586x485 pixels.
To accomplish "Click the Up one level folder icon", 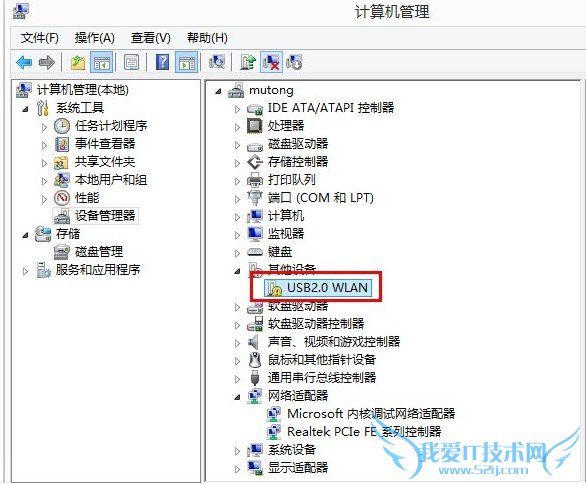I will tap(78, 62).
